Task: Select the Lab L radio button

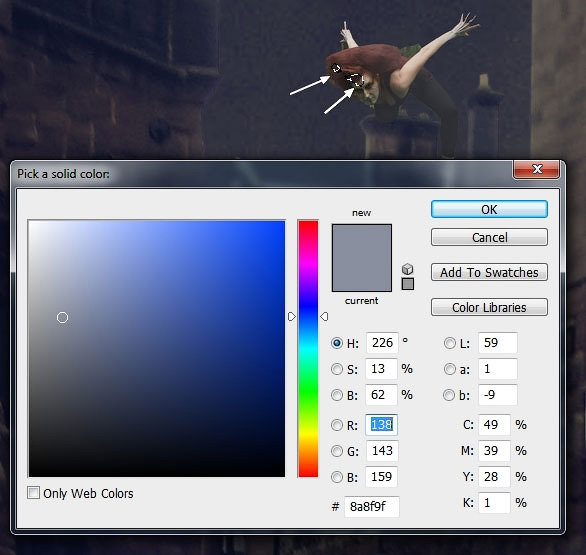Action: coord(450,343)
